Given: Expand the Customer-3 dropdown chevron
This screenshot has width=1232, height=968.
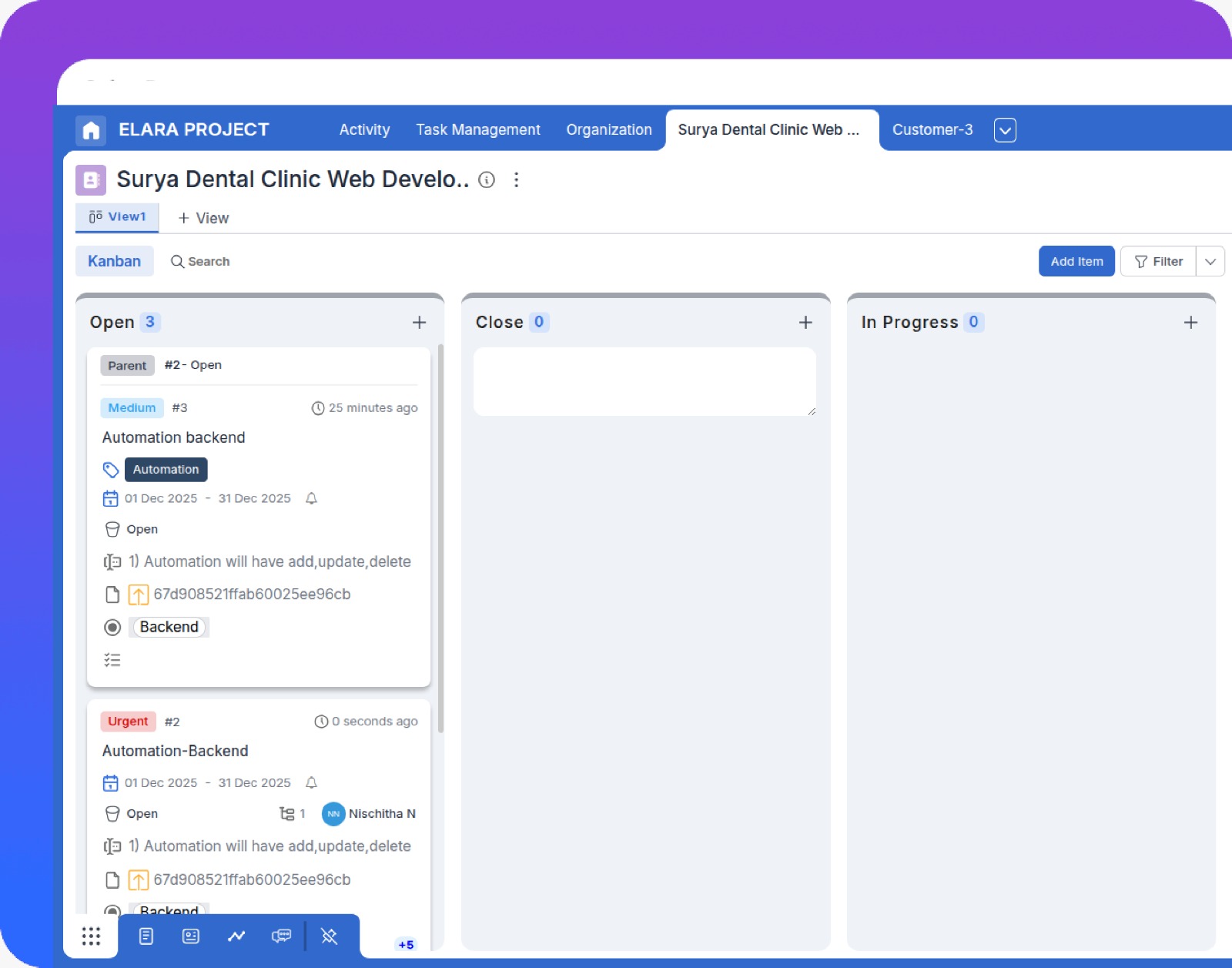Looking at the screenshot, I should pos(1006,129).
